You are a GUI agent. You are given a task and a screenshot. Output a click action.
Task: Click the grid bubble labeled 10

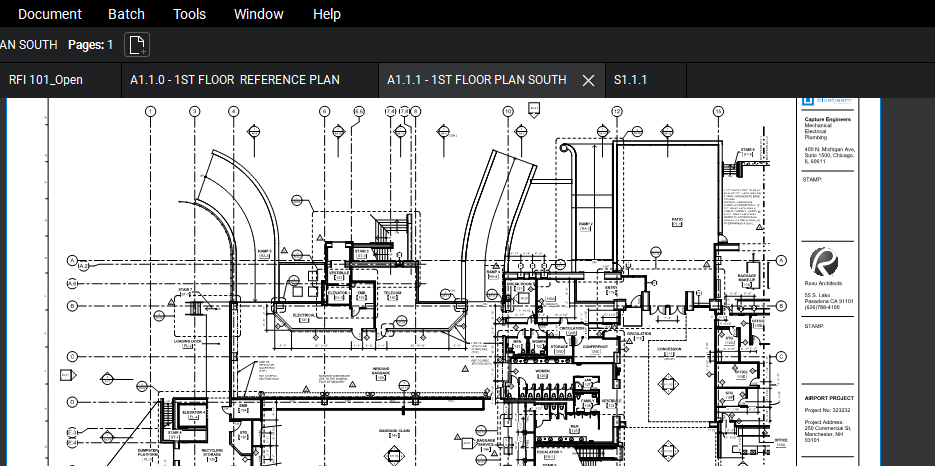[508, 110]
